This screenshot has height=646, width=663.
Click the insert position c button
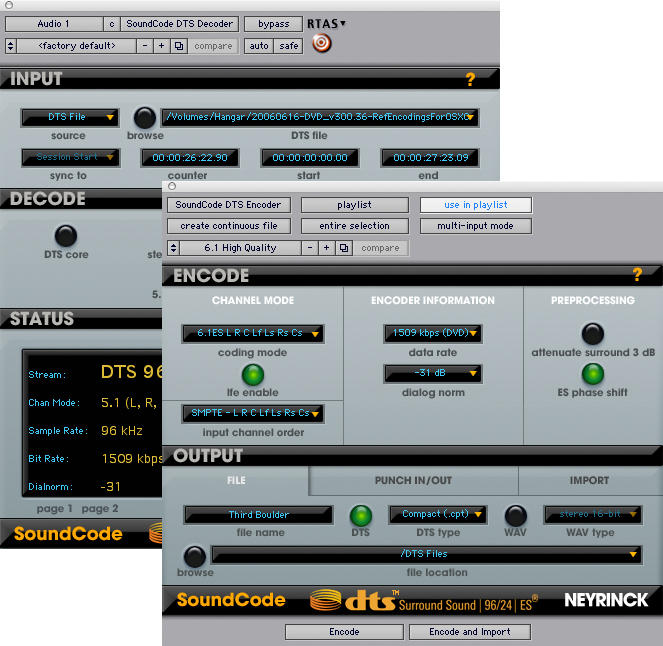(112, 24)
